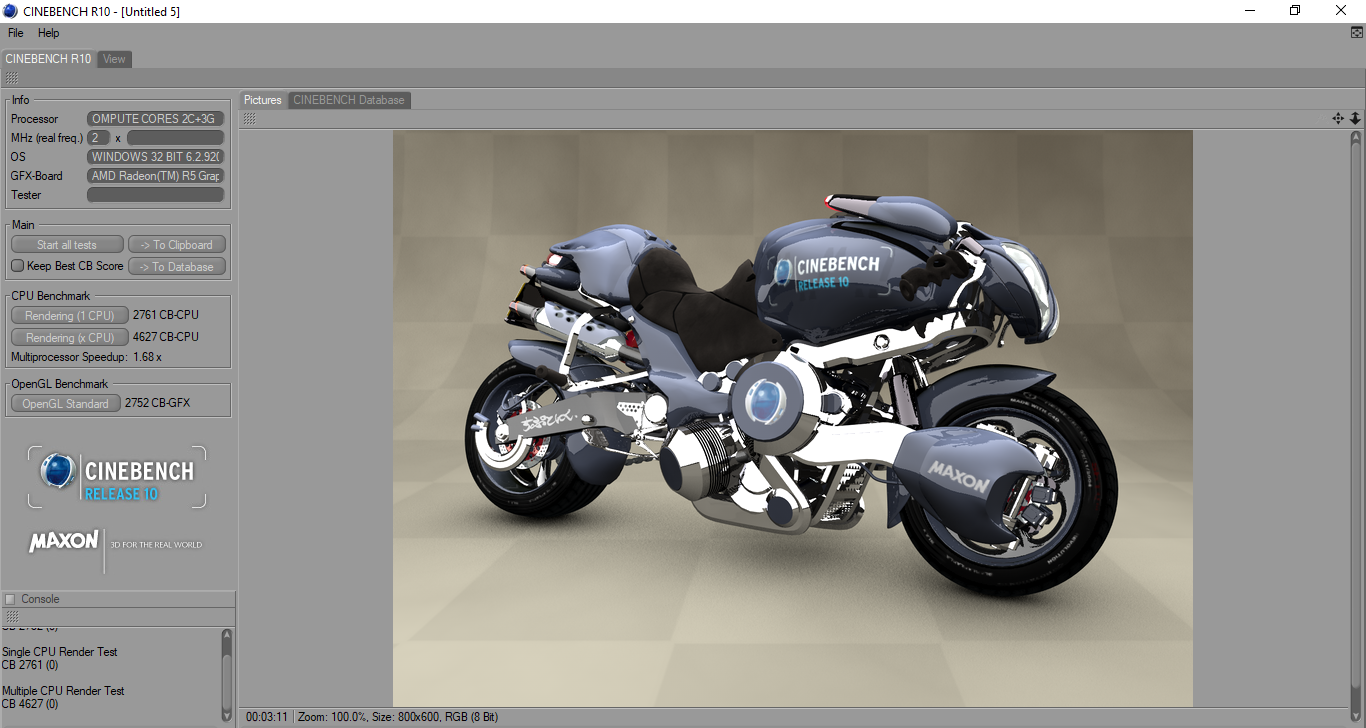This screenshot has height=728, width=1366.
Task: Click the move-view crosshair icon in Pictures panel
Action: tap(1338, 118)
